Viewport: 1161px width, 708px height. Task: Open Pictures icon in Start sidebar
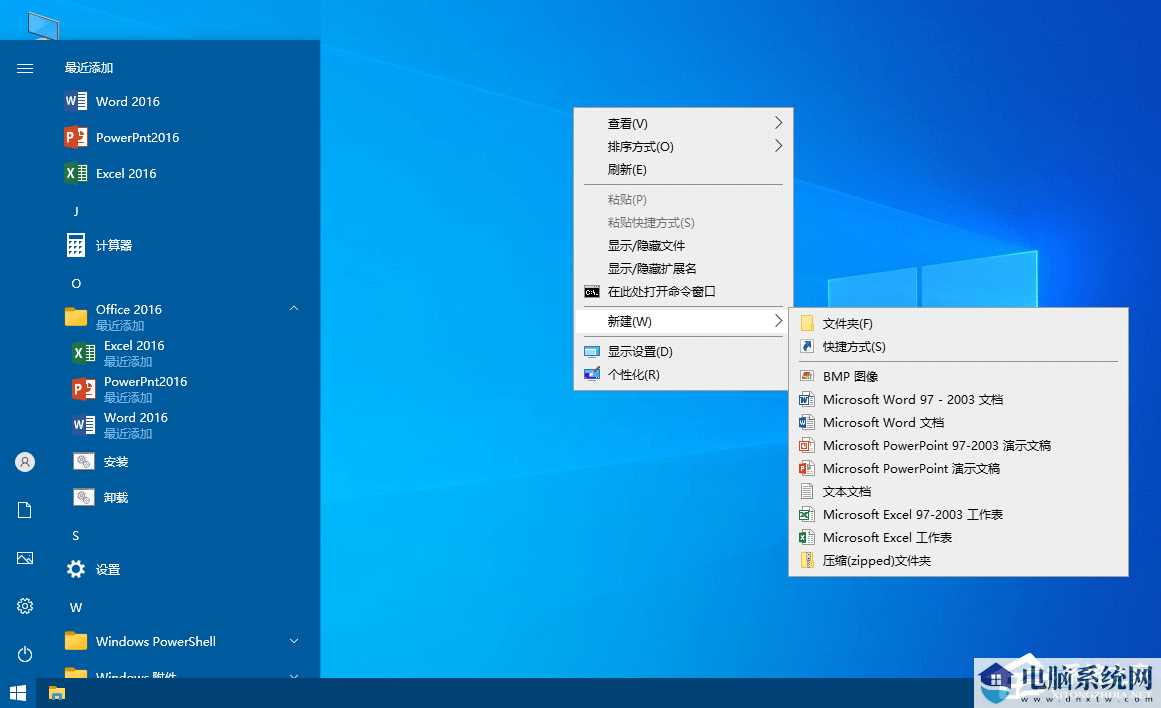(24, 558)
